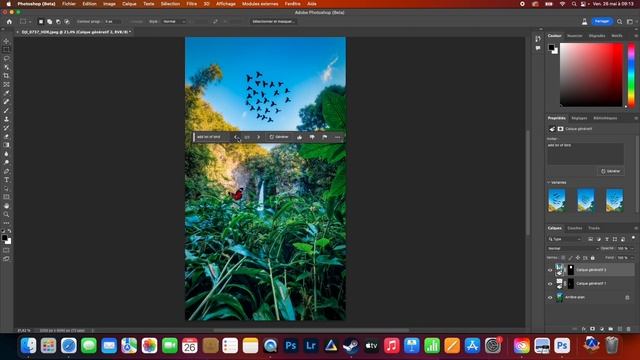640x360 pixels.
Task: Open the Style dropdown in options bar
Action: 173,22
